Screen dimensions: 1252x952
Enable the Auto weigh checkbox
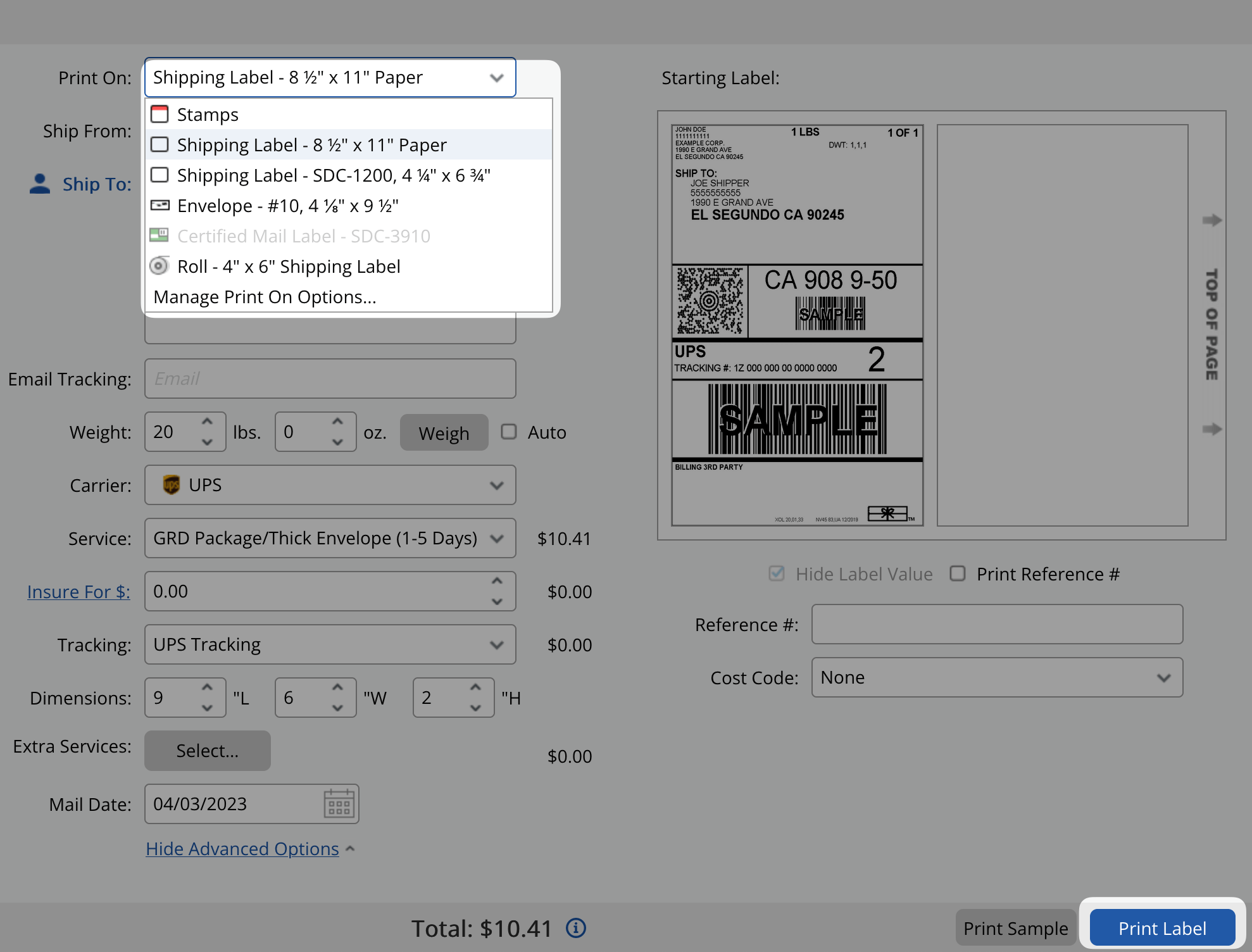(x=509, y=432)
